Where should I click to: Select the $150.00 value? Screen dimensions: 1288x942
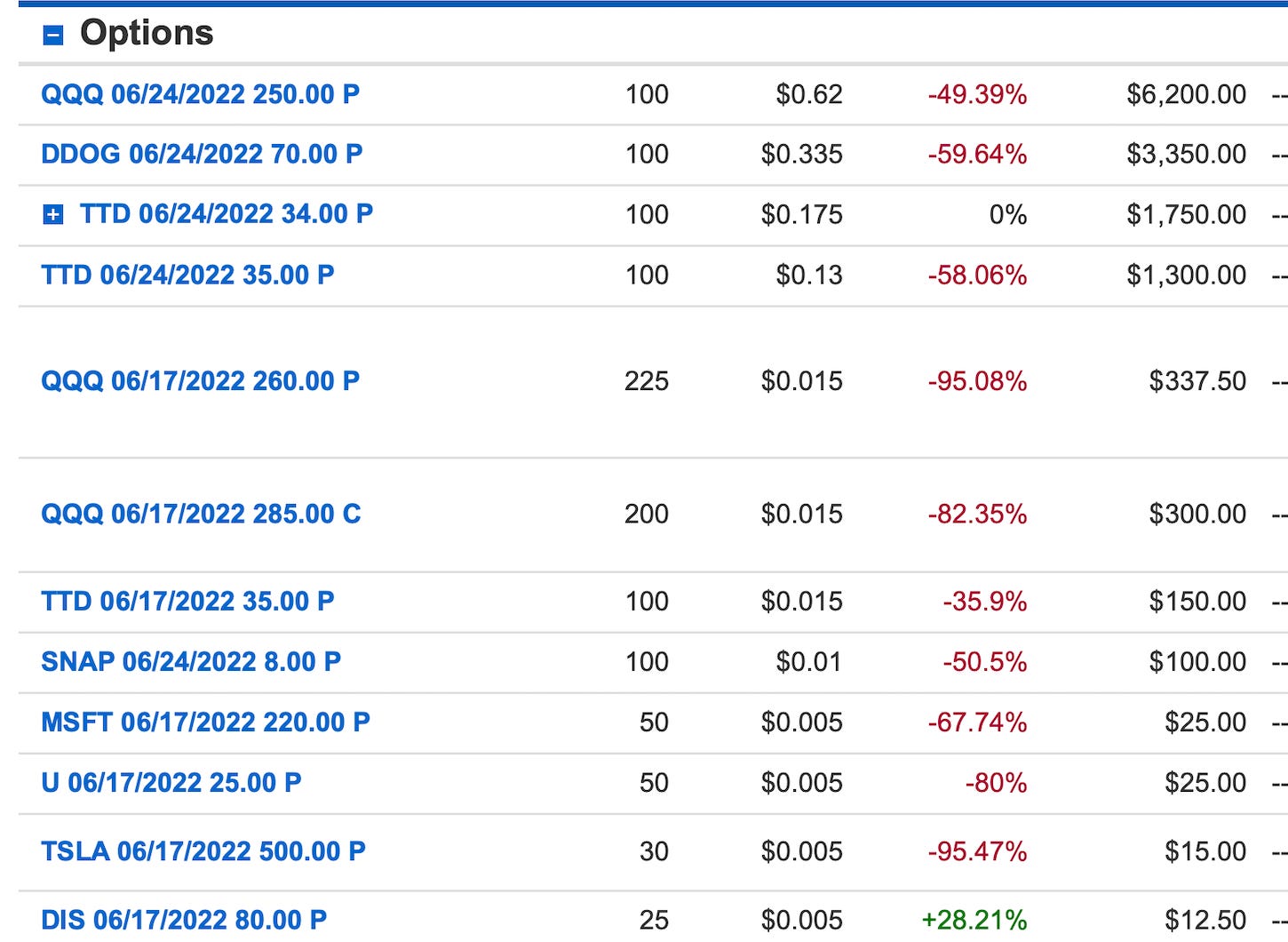click(1198, 601)
